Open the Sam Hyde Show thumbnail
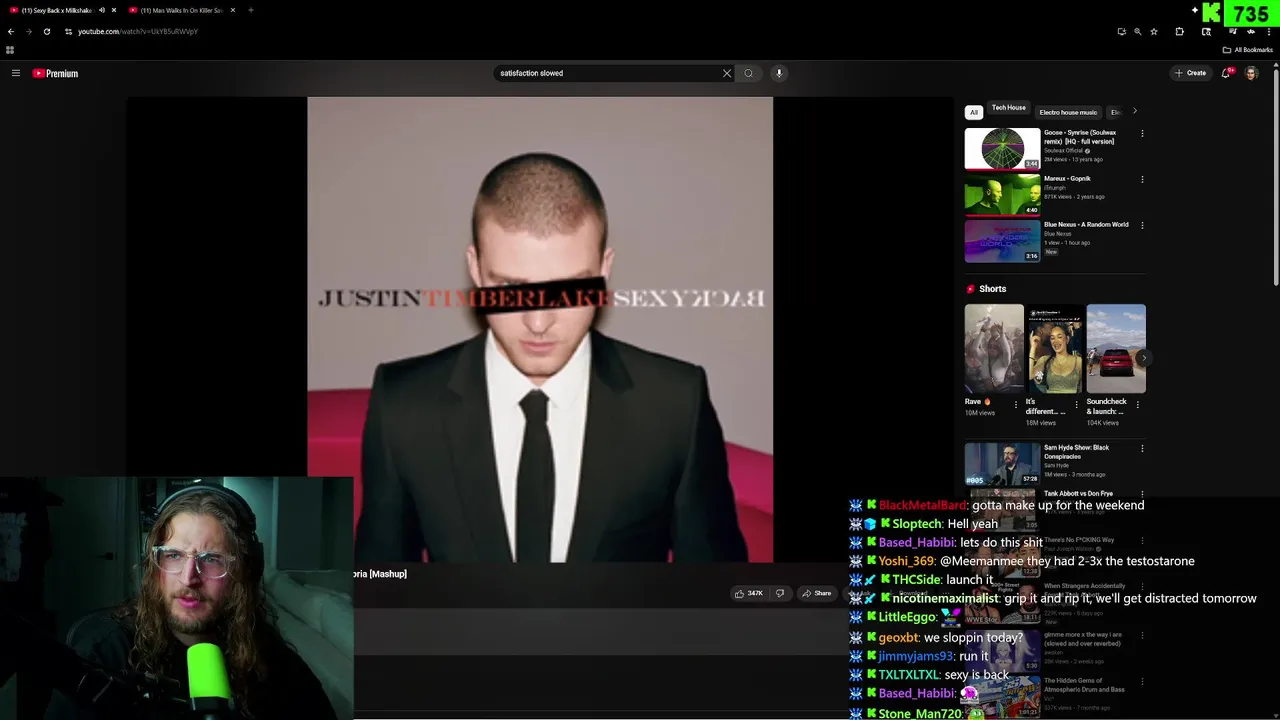The image size is (1280, 720). coord(1002,464)
